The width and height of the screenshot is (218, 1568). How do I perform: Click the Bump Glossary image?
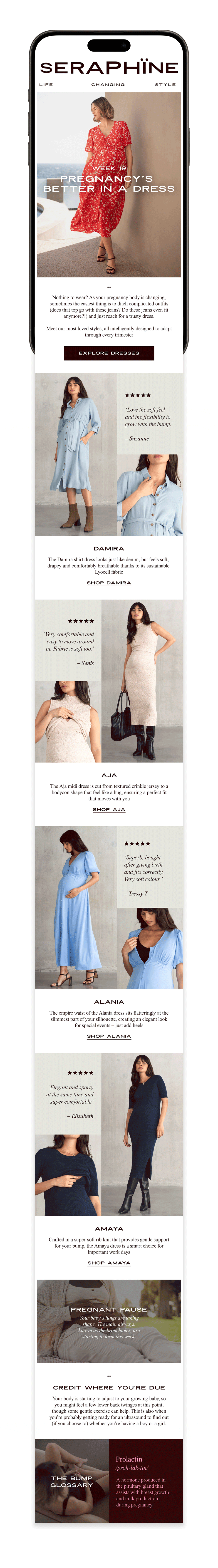click(x=72, y=1481)
